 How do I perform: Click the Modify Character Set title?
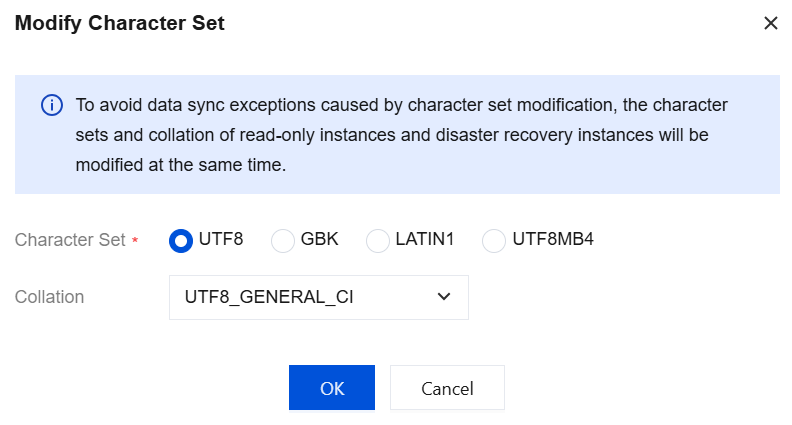[119, 23]
